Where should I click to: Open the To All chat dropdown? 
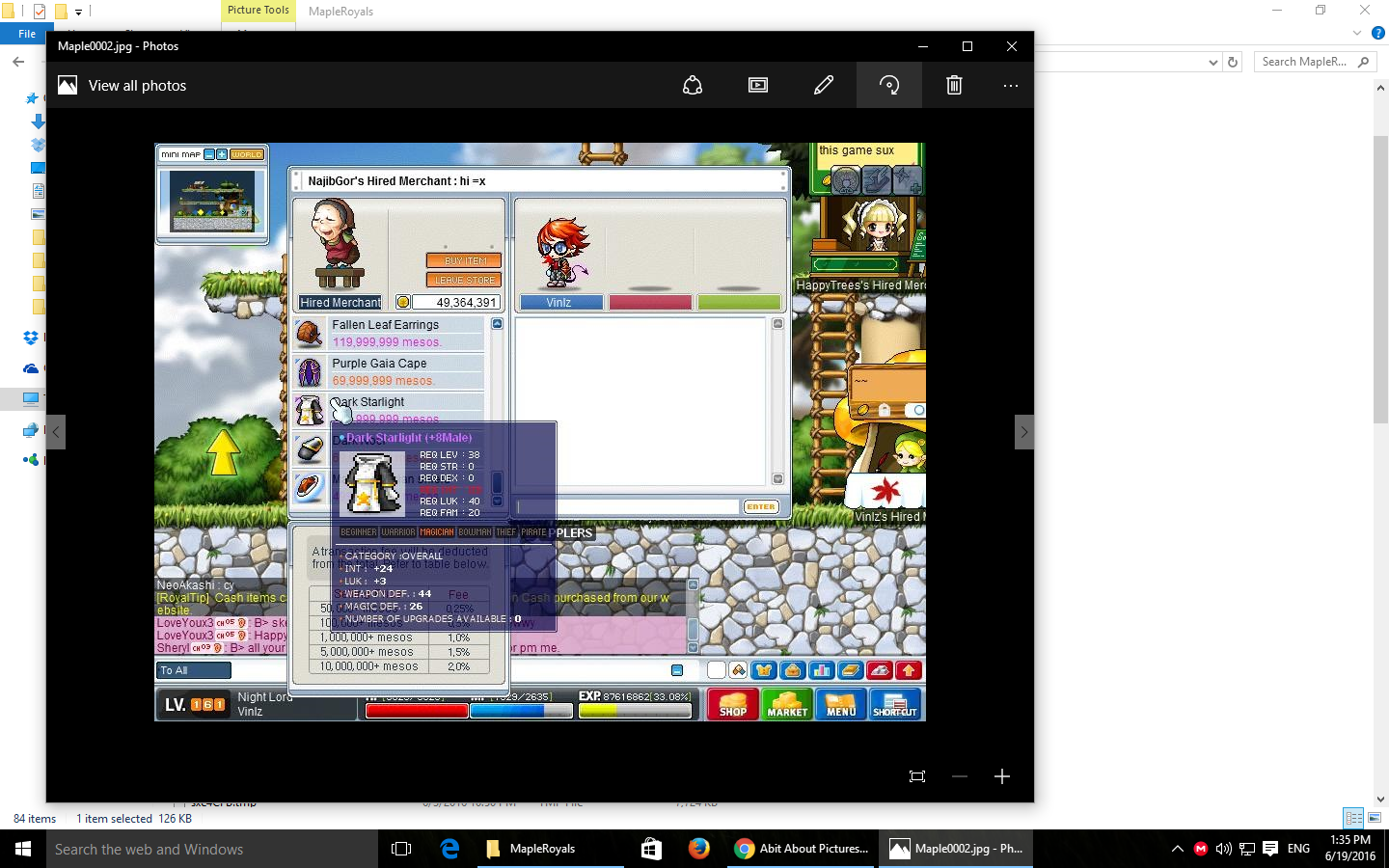tap(194, 670)
